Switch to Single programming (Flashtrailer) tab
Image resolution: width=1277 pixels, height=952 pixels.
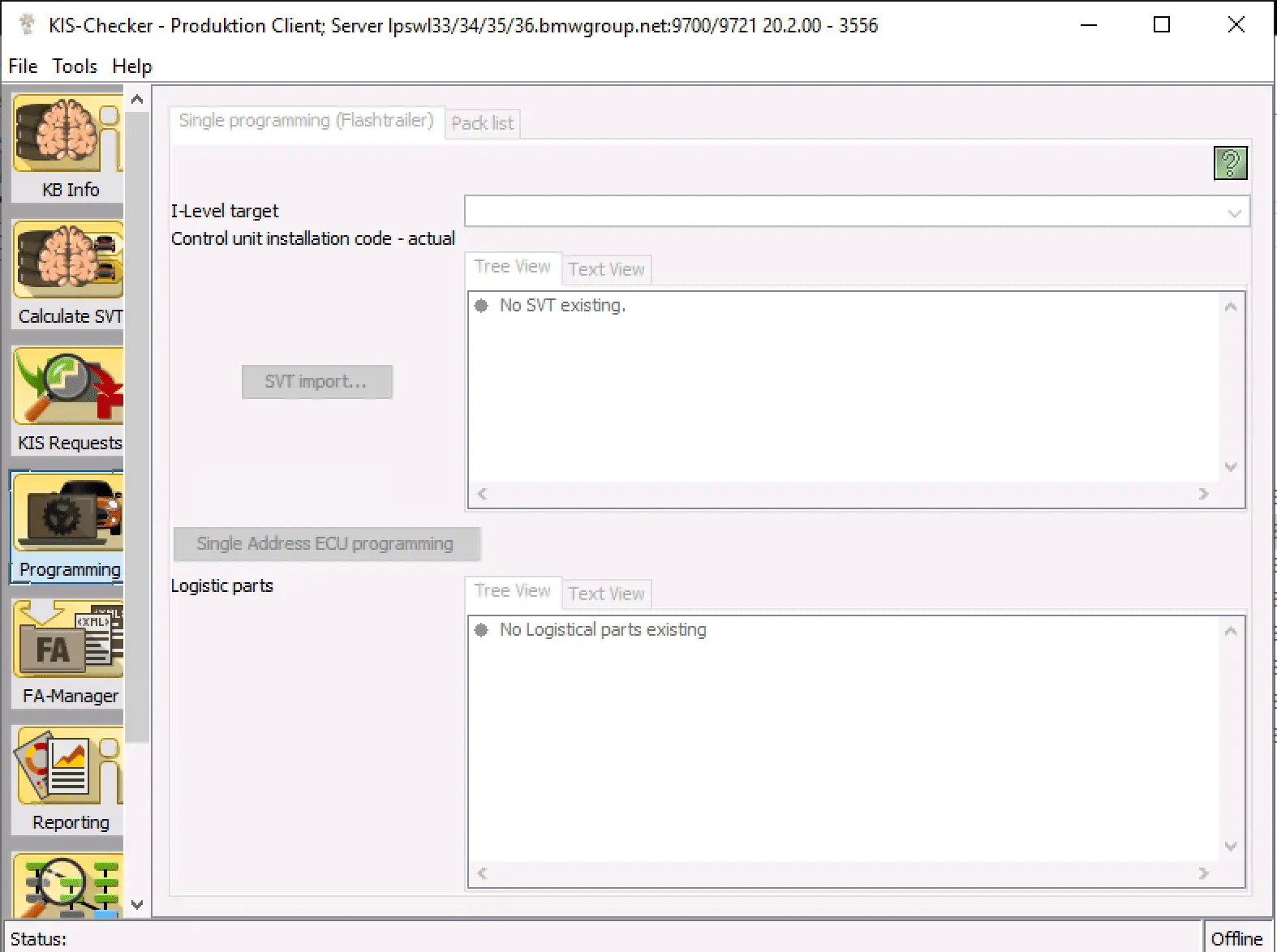307,121
